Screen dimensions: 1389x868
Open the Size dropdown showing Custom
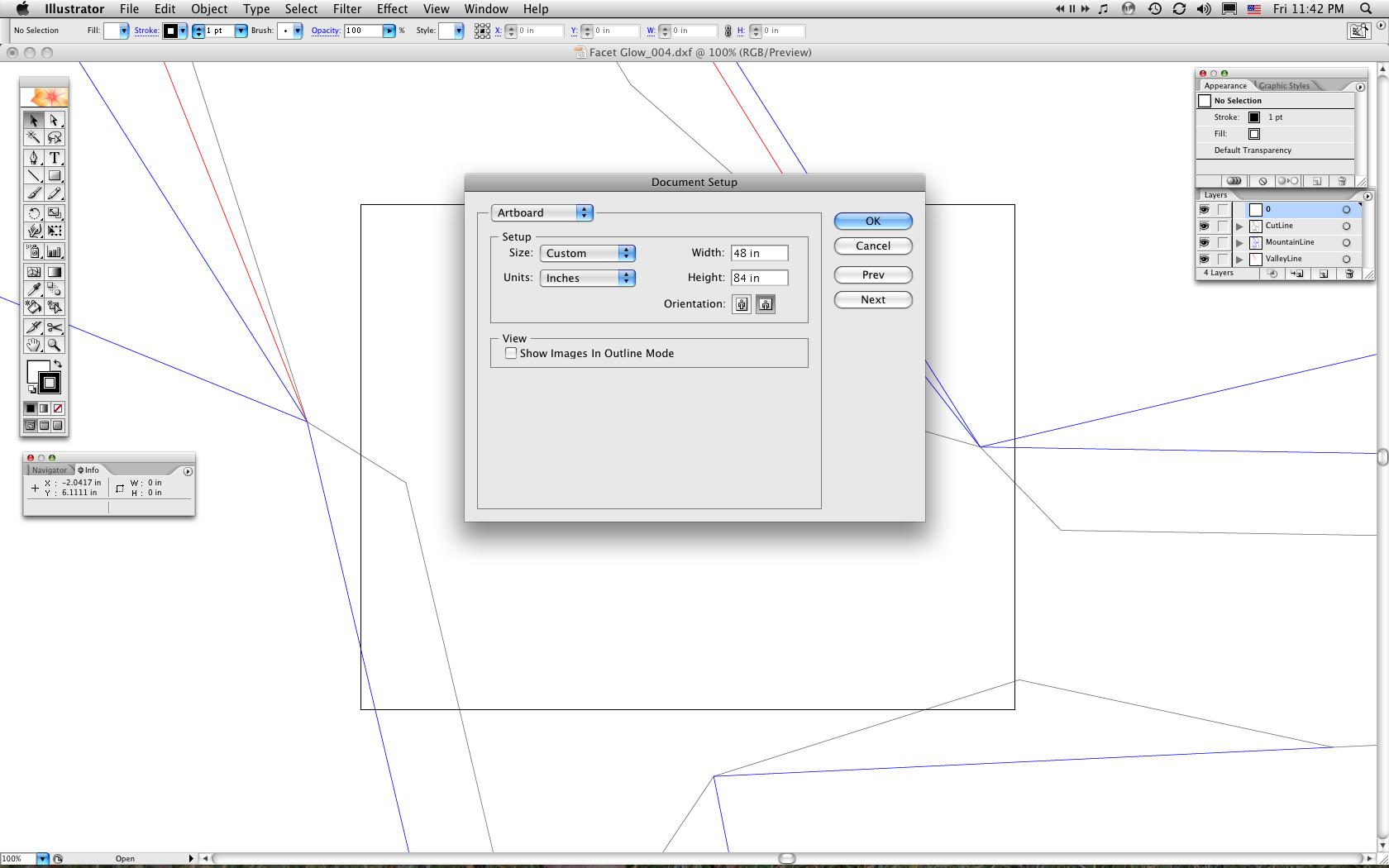587,253
